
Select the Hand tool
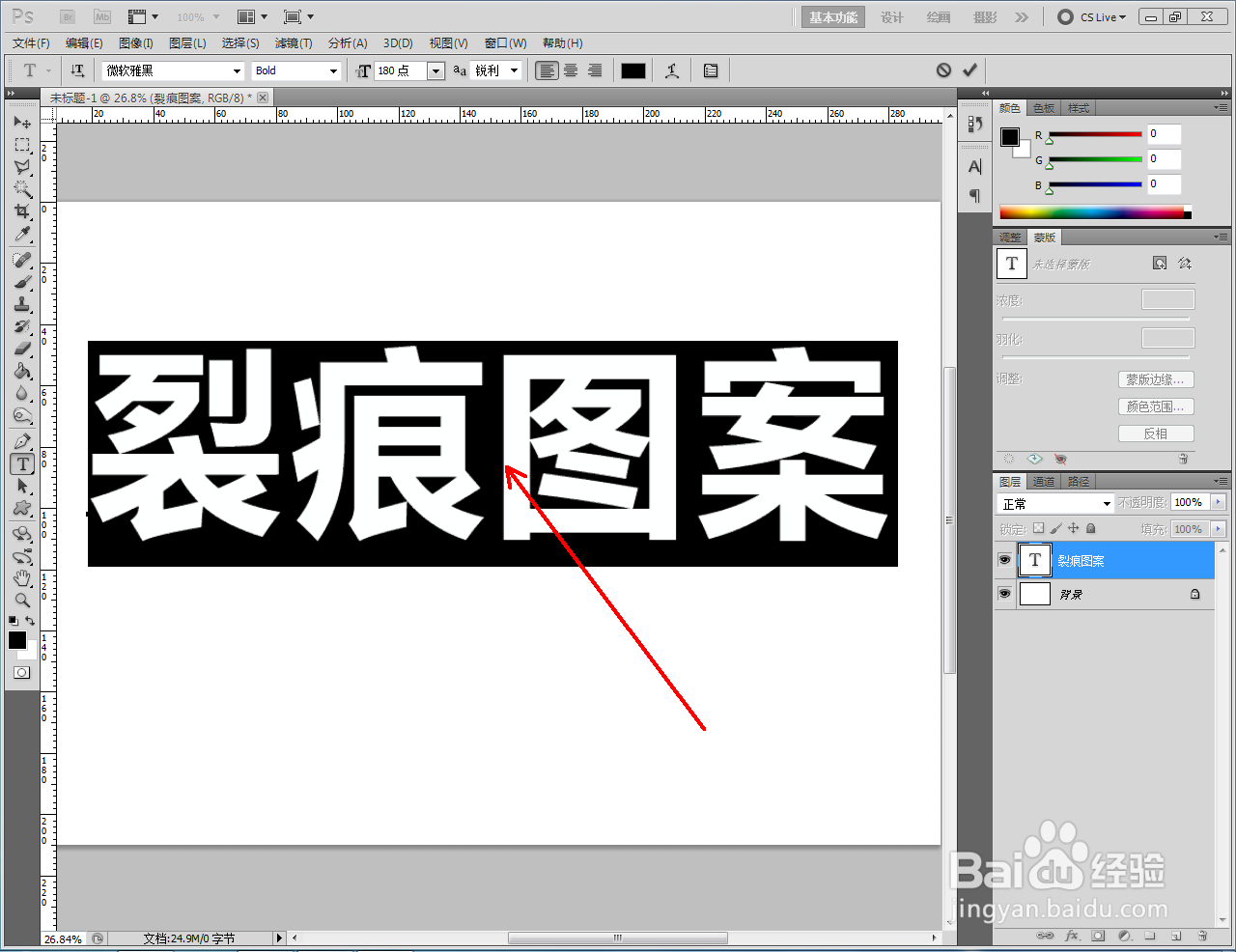(x=21, y=577)
